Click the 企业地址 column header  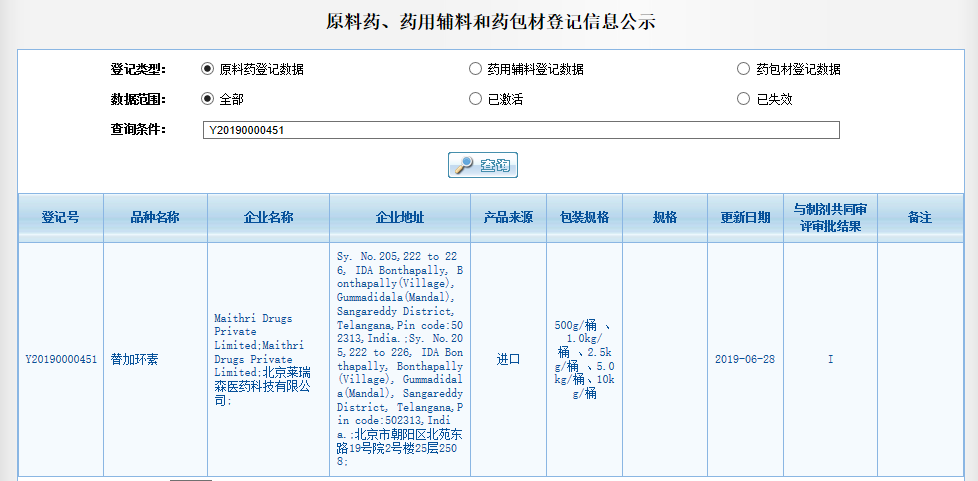400,218
